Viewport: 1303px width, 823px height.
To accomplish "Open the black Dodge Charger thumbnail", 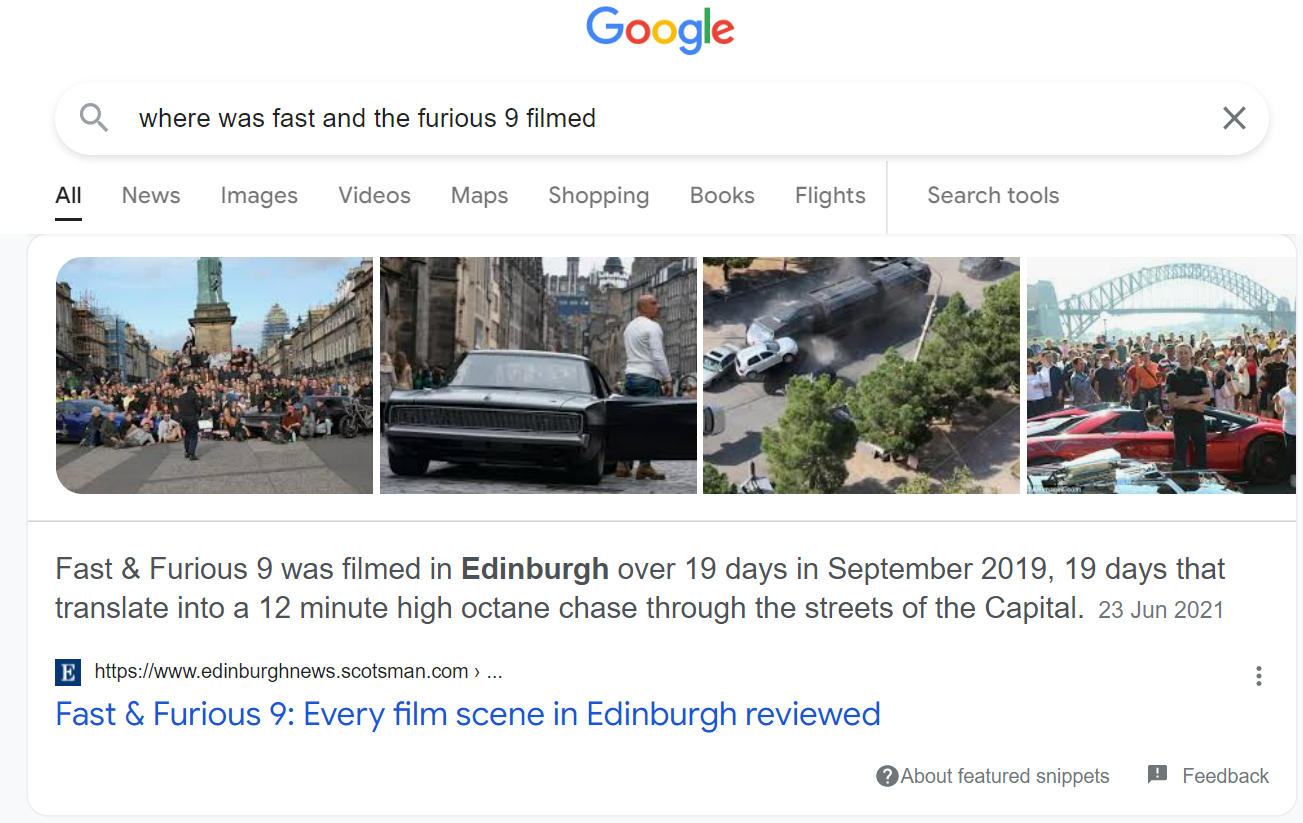I will pyautogui.click(x=538, y=375).
